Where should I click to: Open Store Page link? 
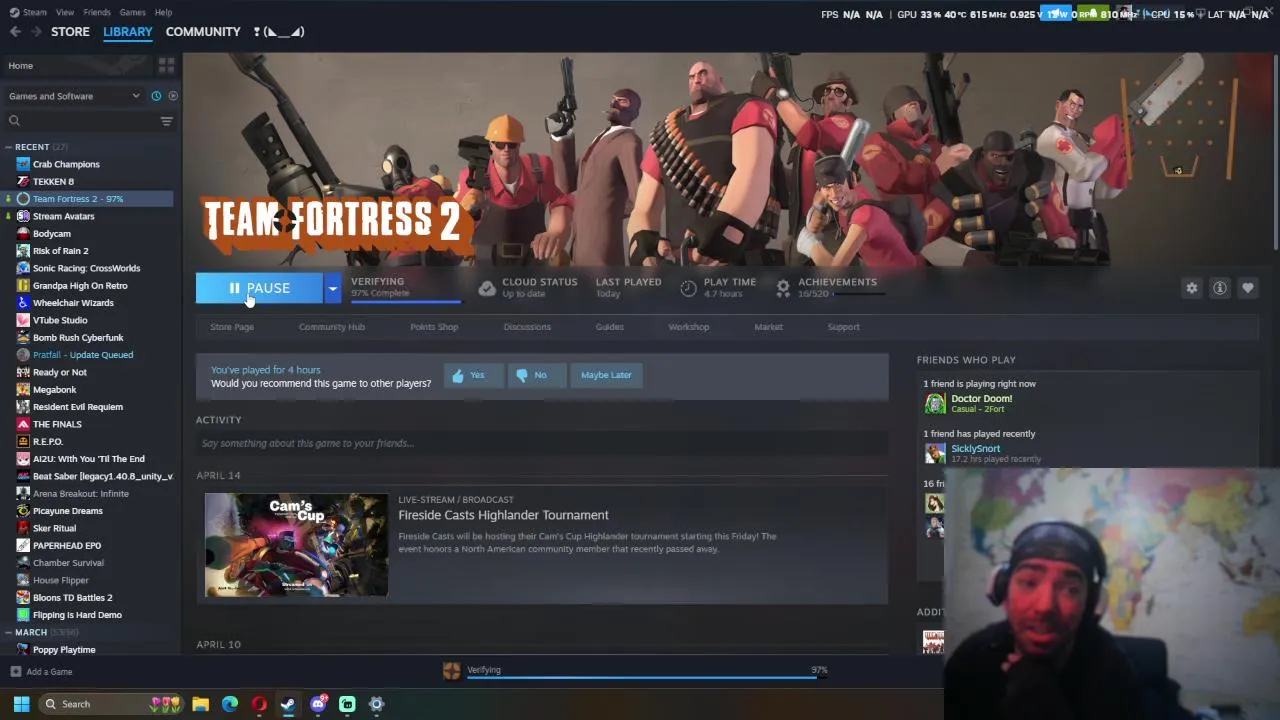[232, 327]
